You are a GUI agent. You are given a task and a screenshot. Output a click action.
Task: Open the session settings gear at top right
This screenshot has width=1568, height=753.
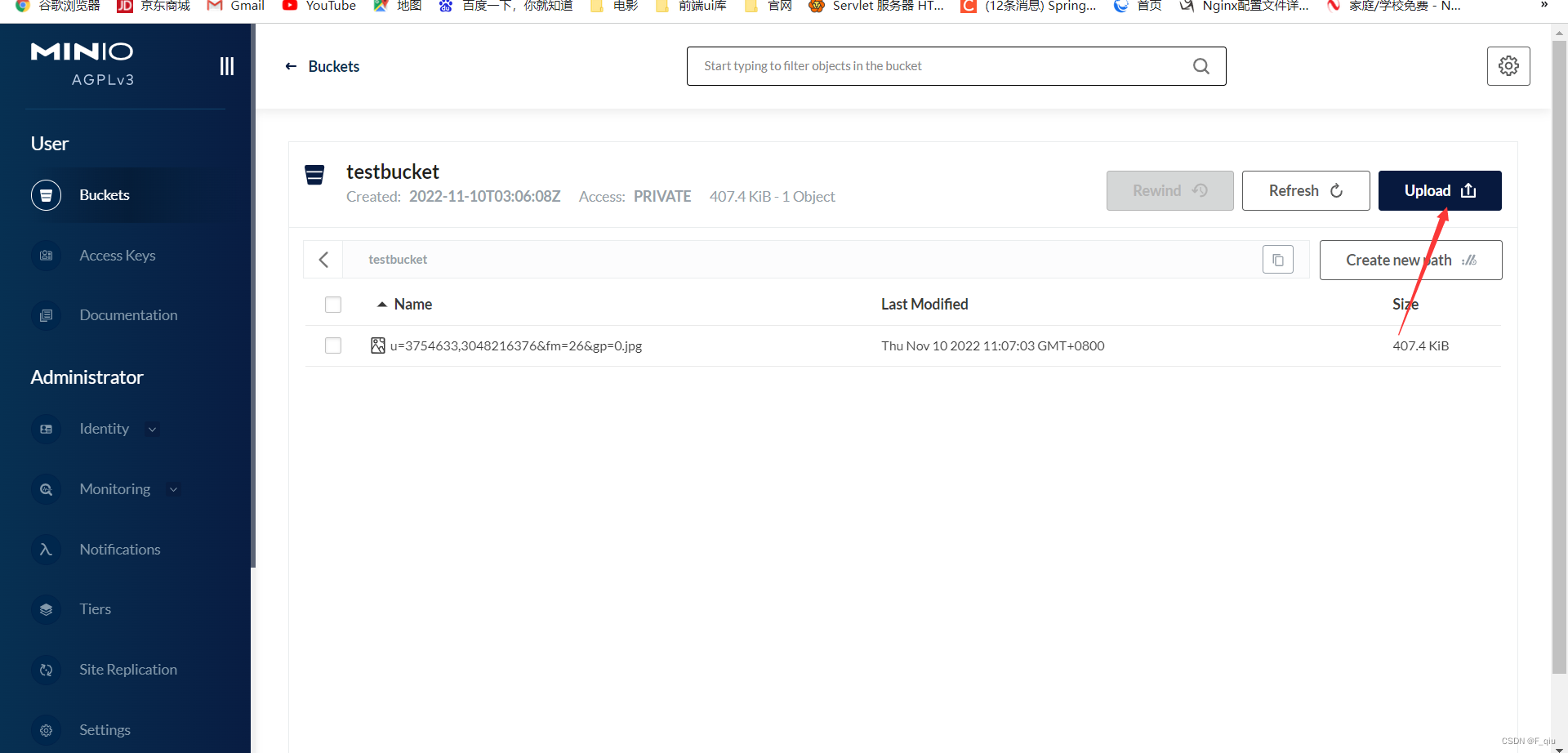pyautogui.click(x=1508, y=66)
